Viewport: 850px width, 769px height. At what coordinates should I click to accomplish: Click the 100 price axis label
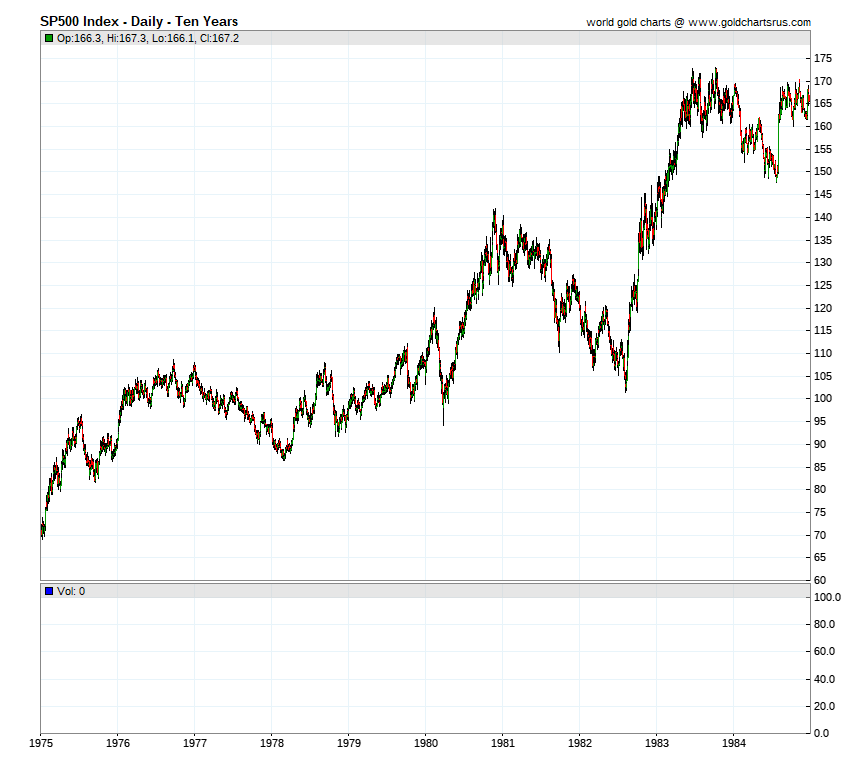823,398
